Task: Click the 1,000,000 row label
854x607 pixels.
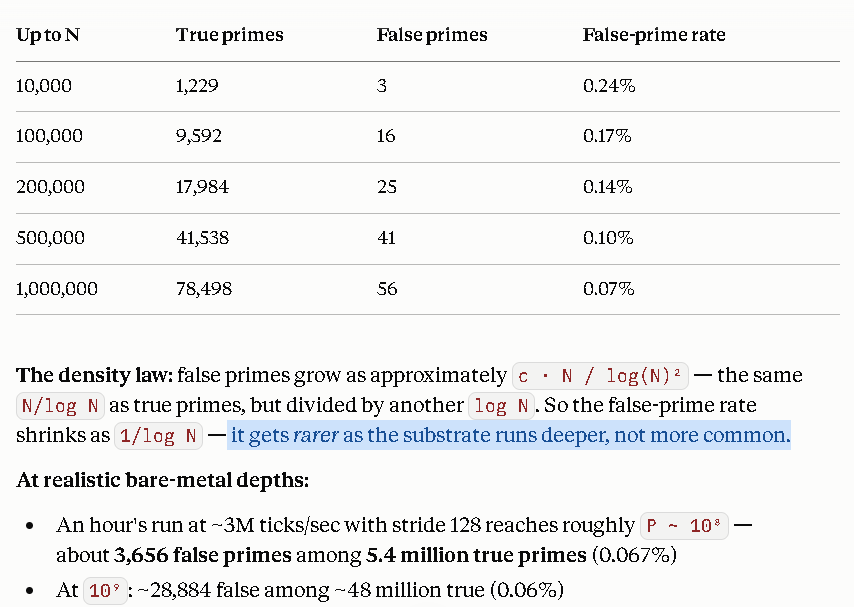Action: pos(57,289)
